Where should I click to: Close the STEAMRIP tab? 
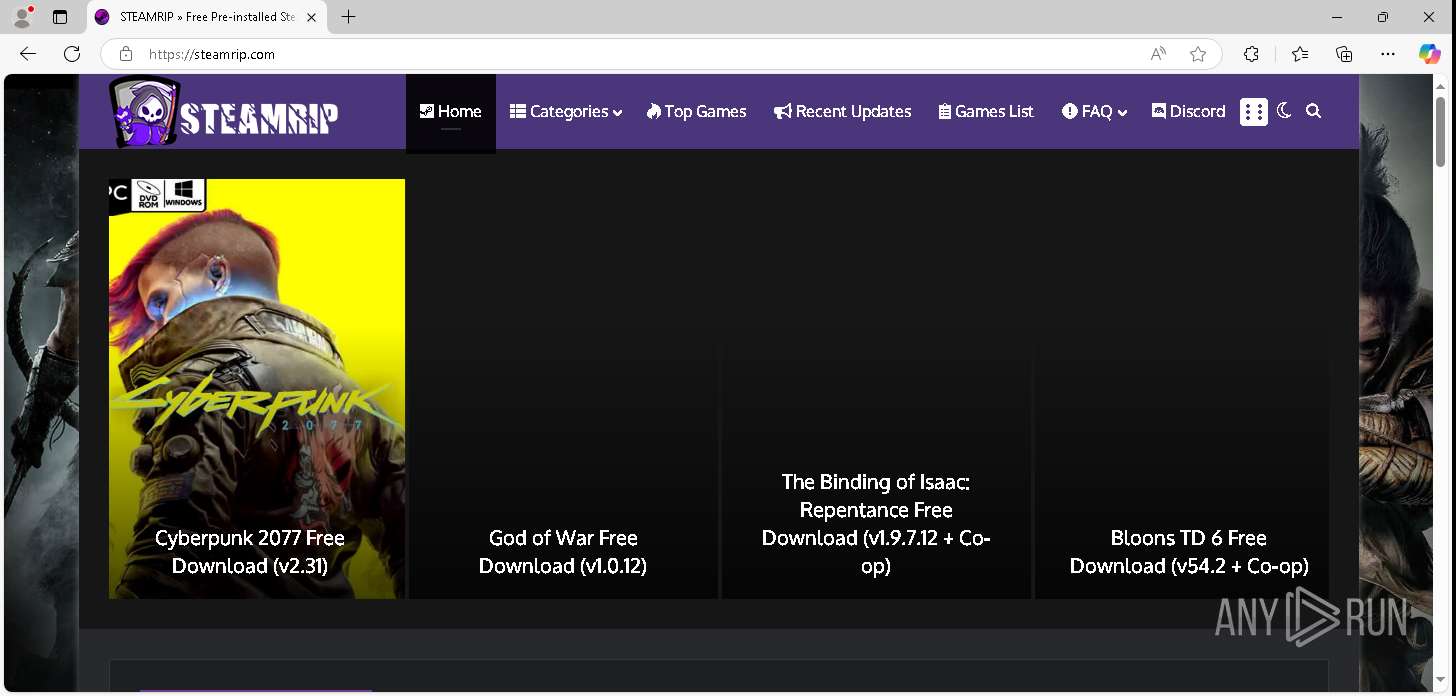(x=312, y=17)
